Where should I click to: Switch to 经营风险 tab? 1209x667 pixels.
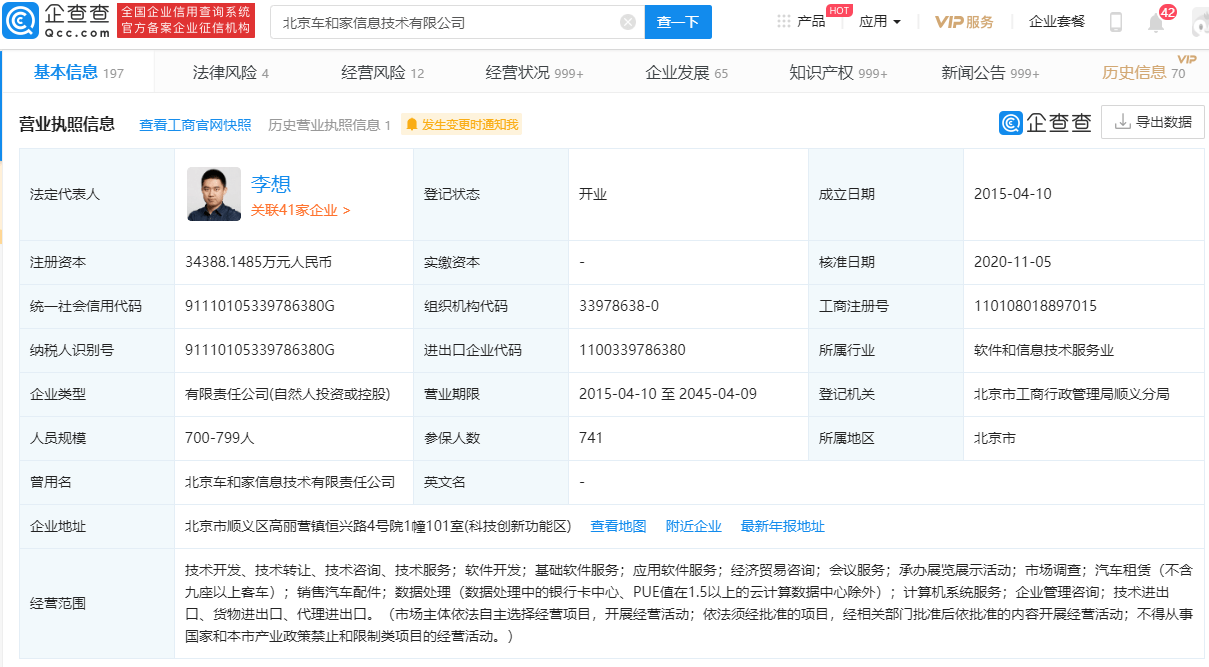coord(383,72)
